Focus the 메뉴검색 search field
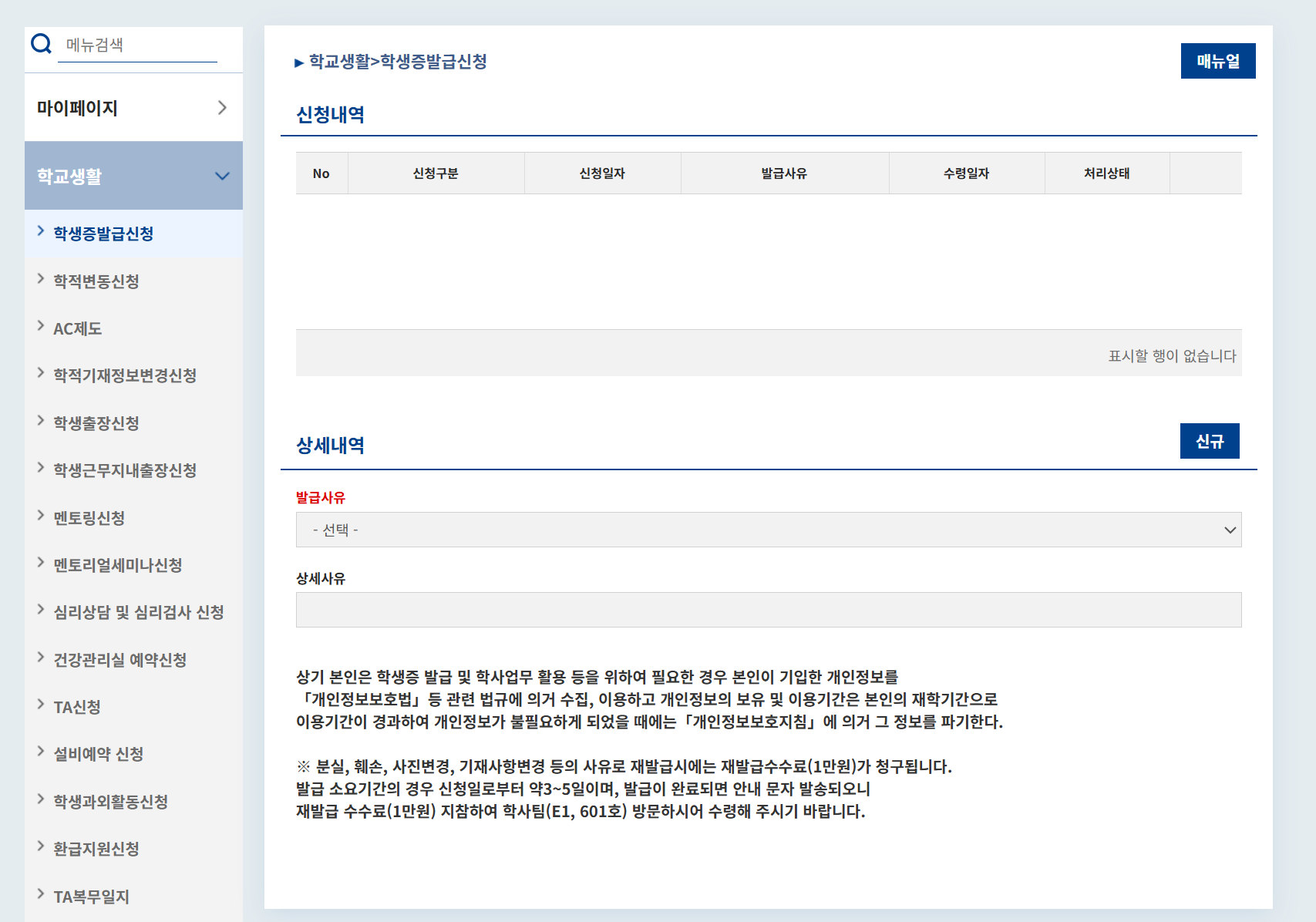This screenshot has width=1316, height=922. pyautogui.click(x=137, y=45)
